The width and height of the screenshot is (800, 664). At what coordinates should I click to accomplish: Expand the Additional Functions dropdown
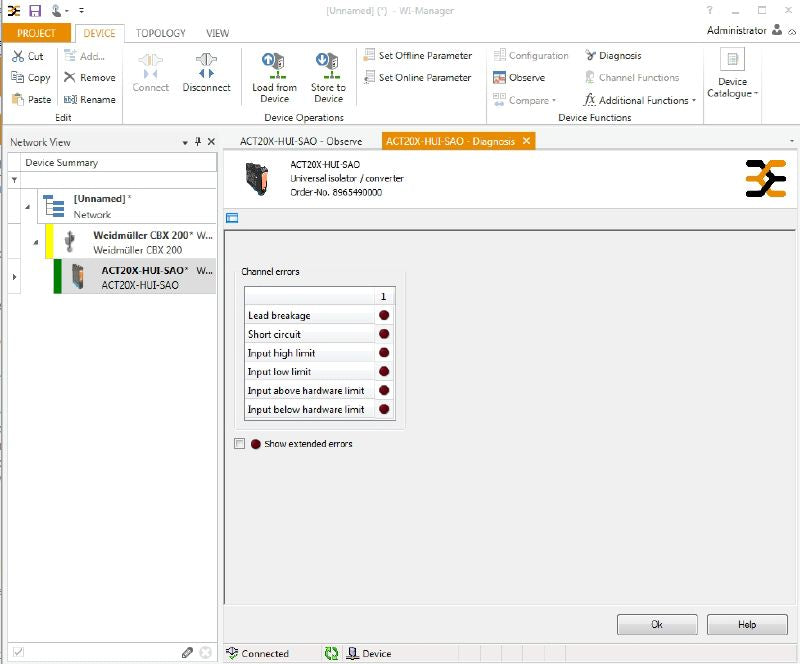(693, 101)
